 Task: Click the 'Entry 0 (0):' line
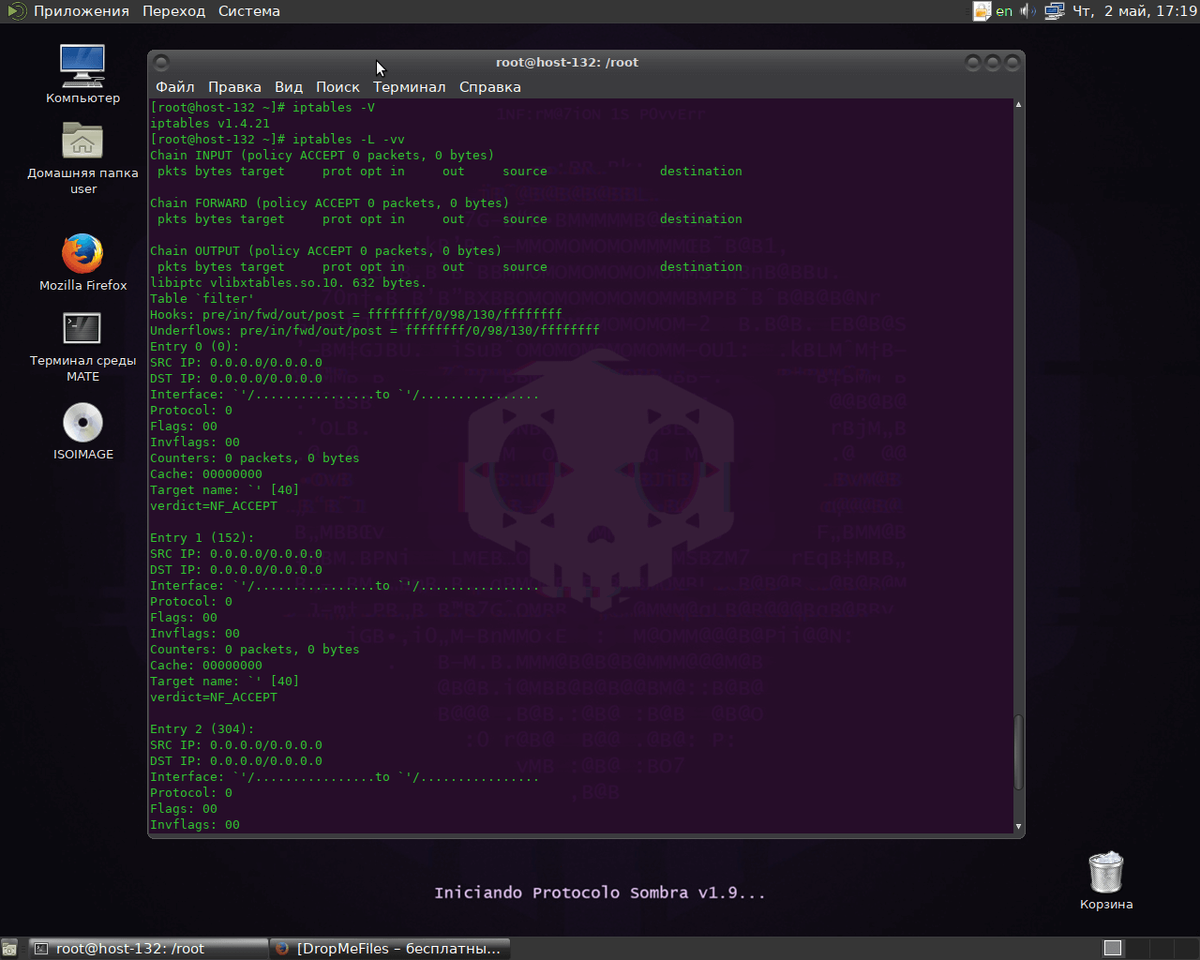point(195,346)
